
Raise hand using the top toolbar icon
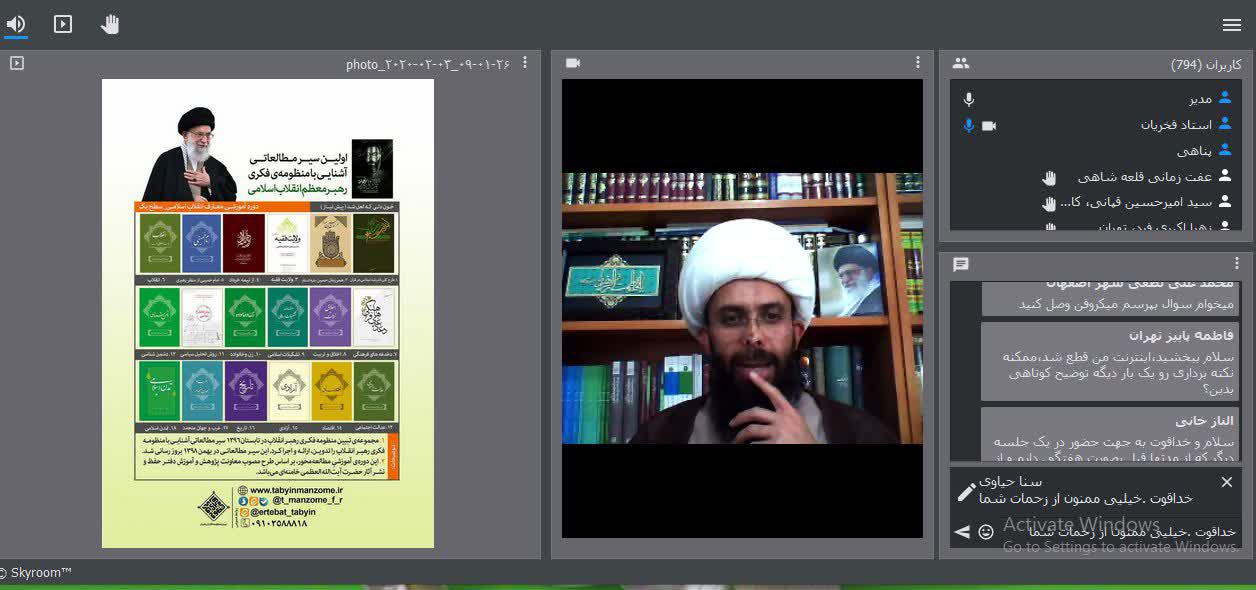click(110, 24)
